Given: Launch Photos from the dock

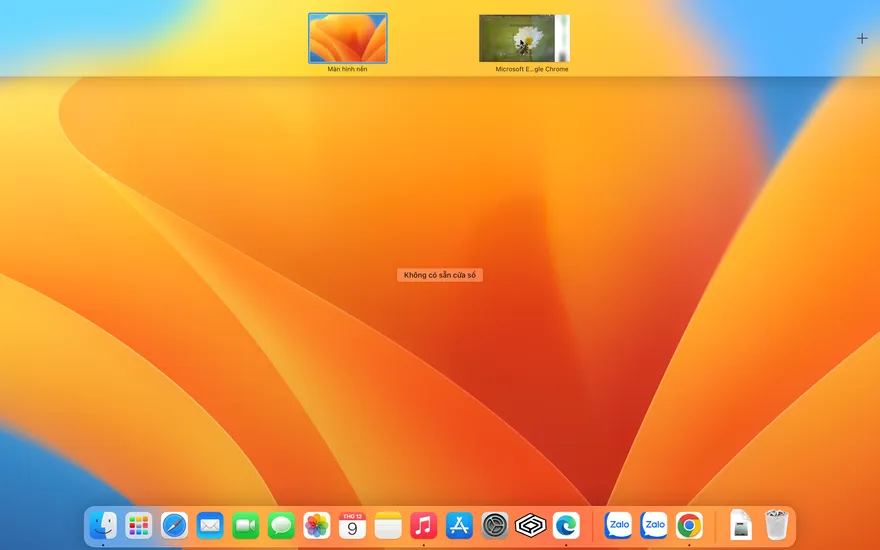Looking at the screenshot, I should tap(317, 526).
